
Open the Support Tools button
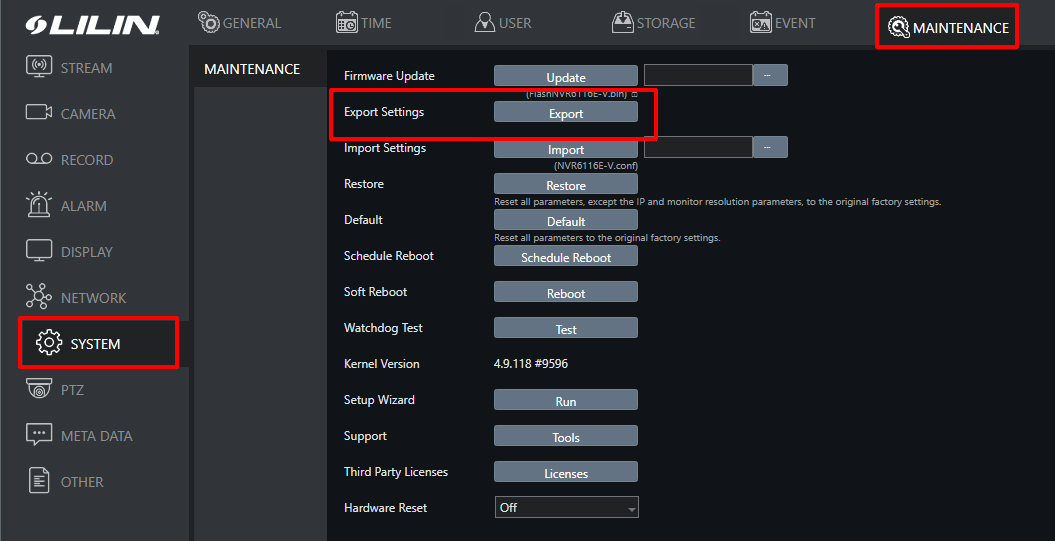pyautogui.click(x=566, y=436)
